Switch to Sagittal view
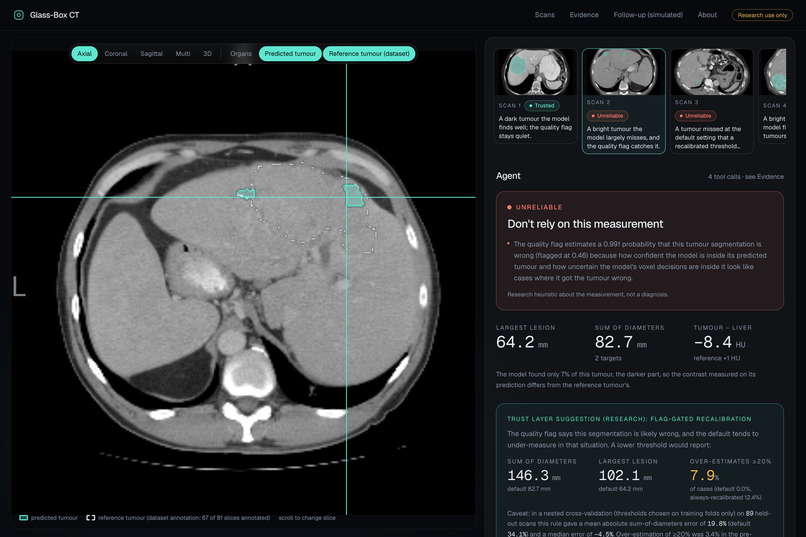 (x=151, y=53)
